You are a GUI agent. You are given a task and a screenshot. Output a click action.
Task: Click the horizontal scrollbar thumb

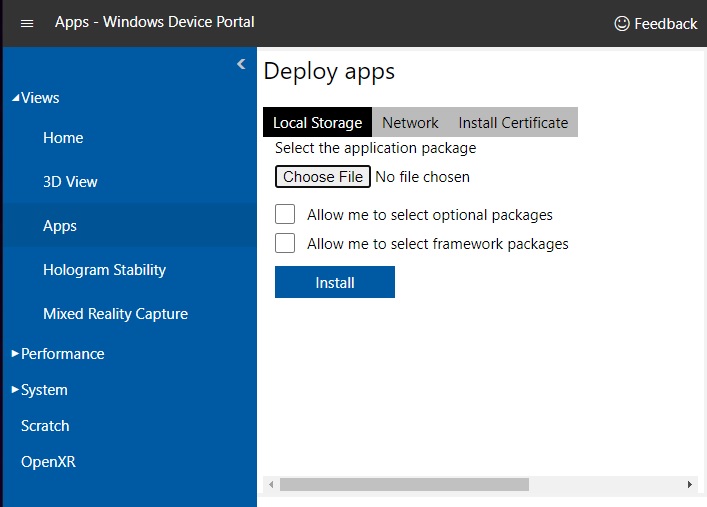pyautogui.click(x=404, y=484)
